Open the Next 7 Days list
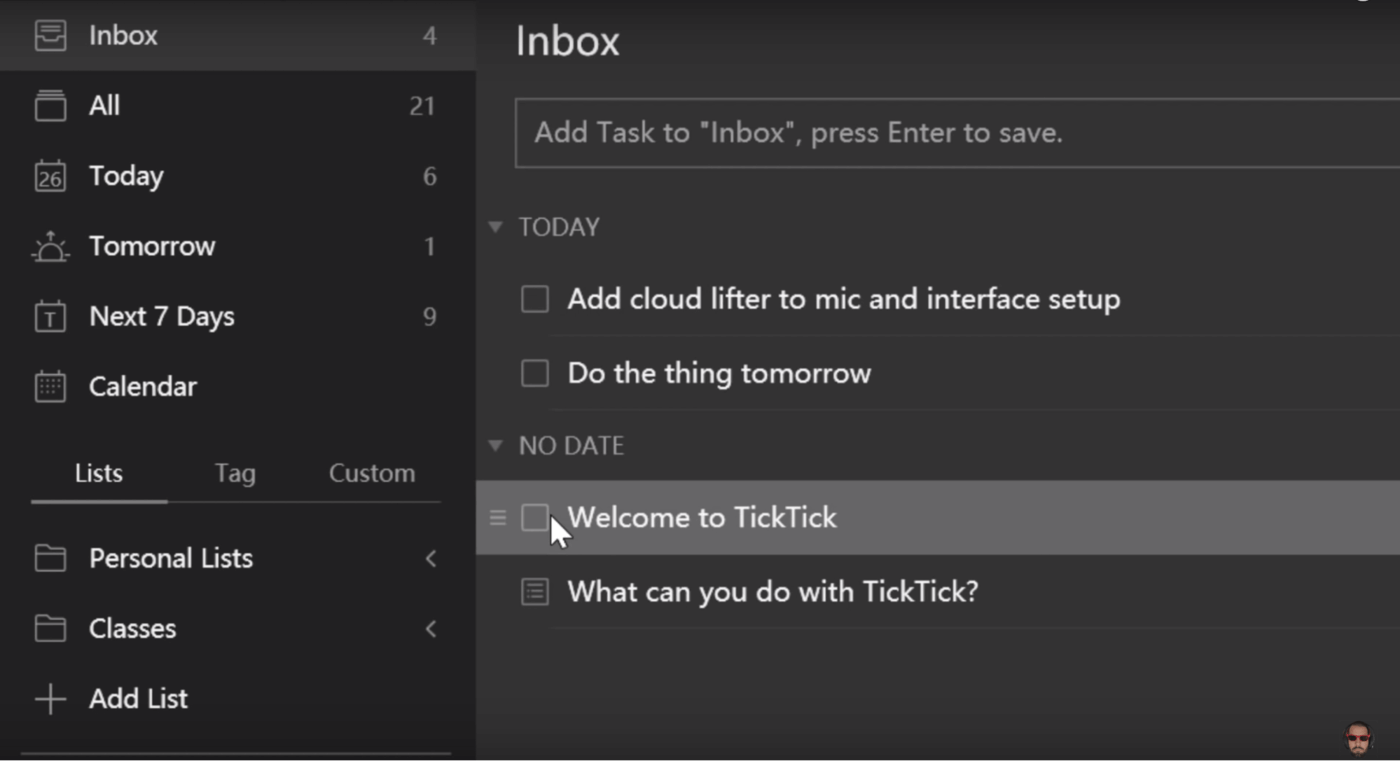This screenshot has width=1400, height=761. click(237, 317)
